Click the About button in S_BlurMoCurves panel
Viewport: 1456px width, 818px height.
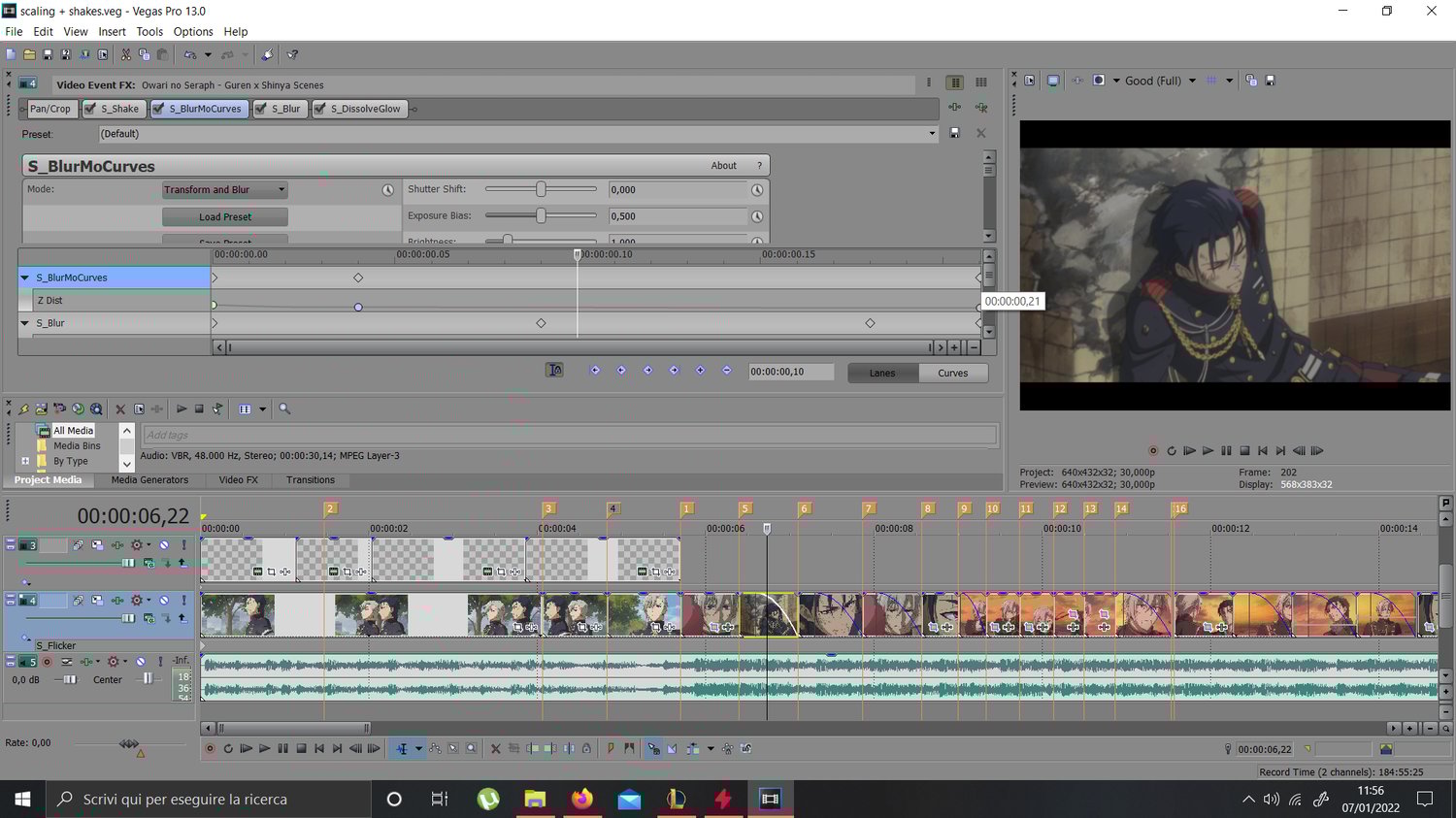(723, 166)
